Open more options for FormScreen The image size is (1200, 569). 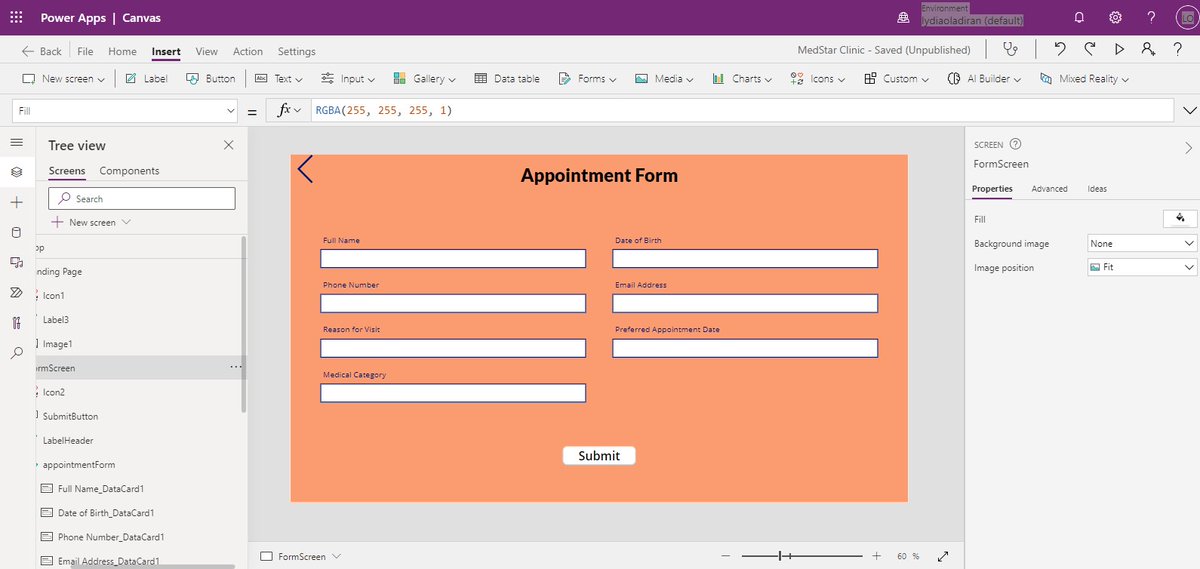[x=236, y=367]
